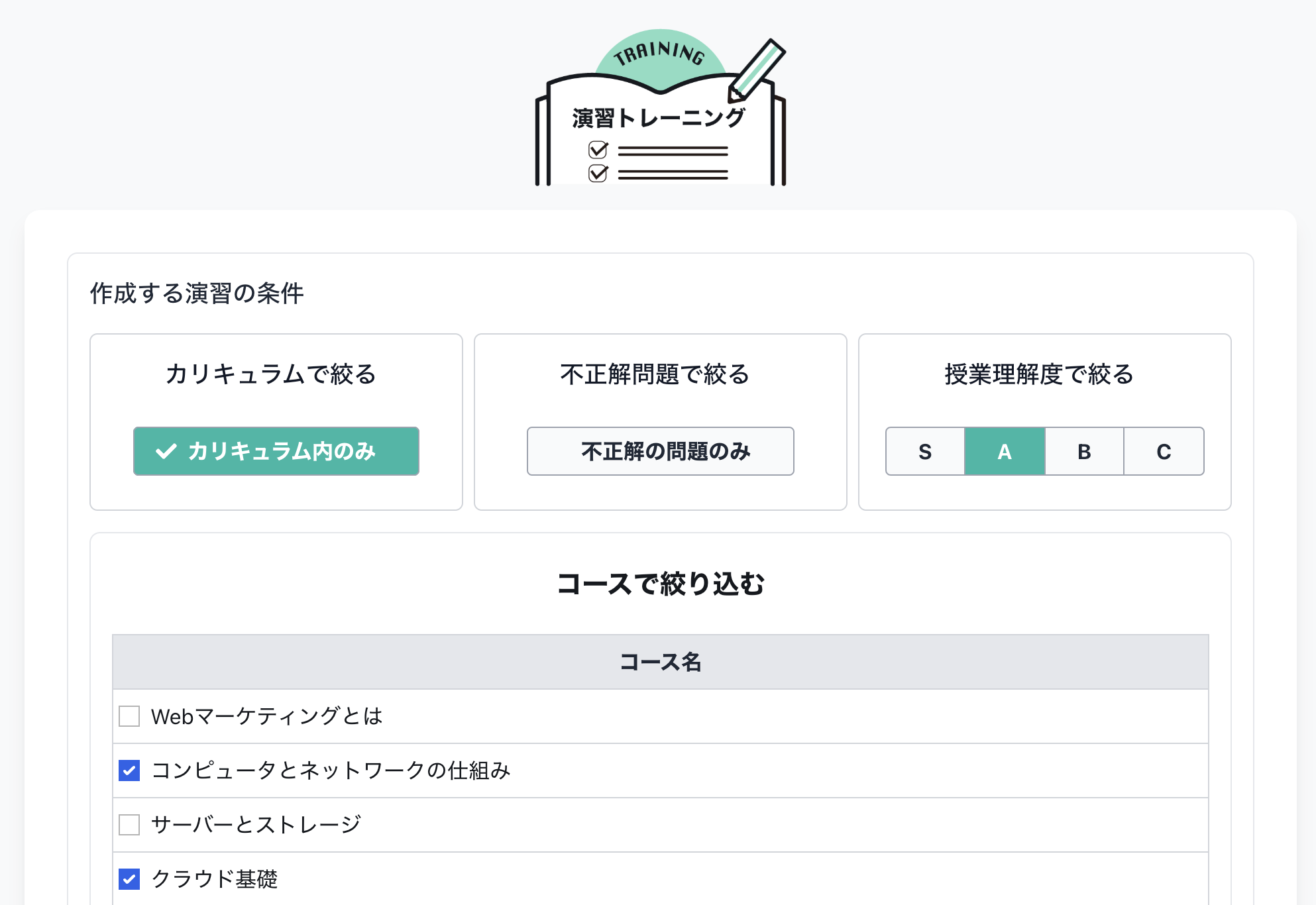Screen dimensions: 1316x905
Task: Click the コース名 column header
Action: coord(660,662)
